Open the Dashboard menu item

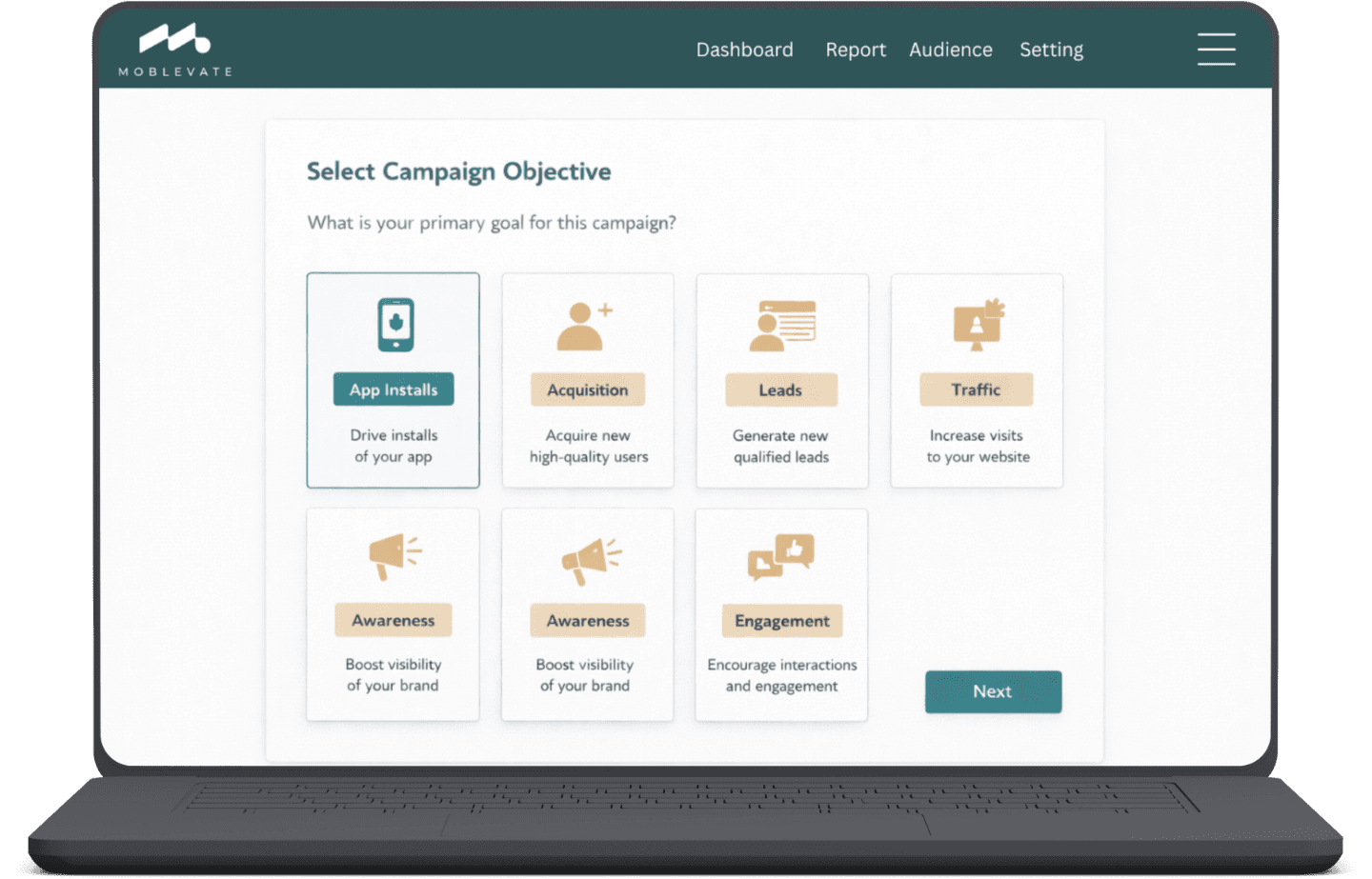point(744,50)
